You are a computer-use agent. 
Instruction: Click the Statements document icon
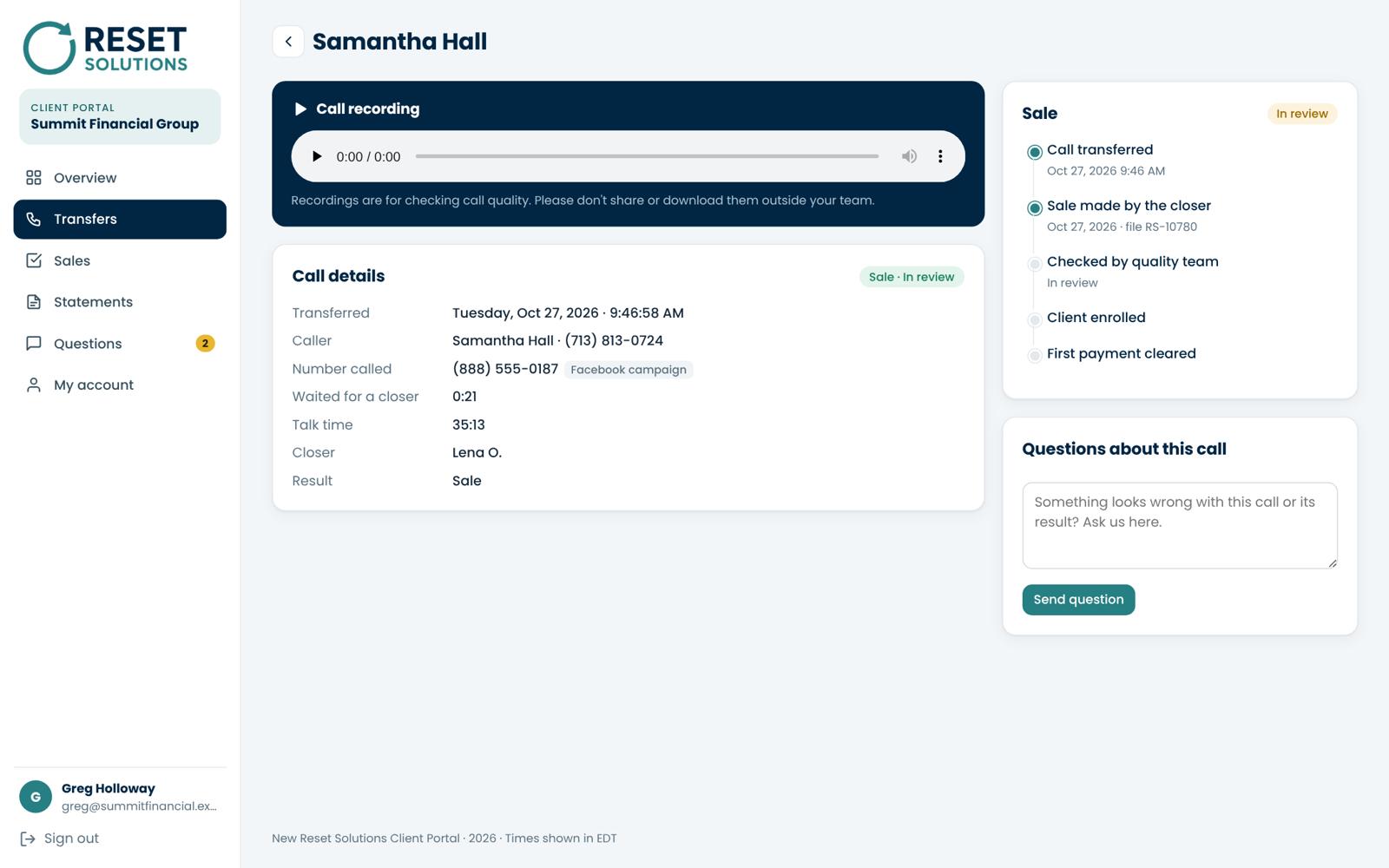coord(34,302)
